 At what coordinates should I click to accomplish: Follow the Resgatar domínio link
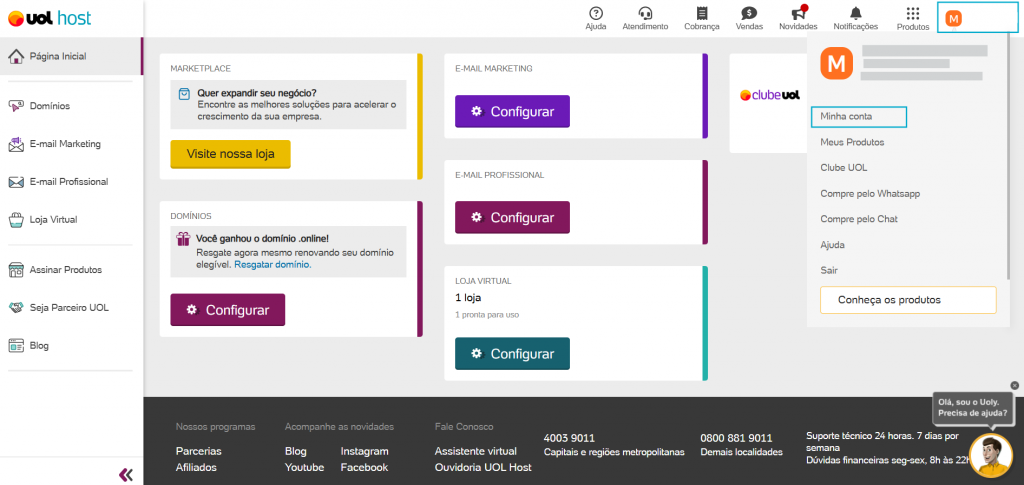pos(273,265)
